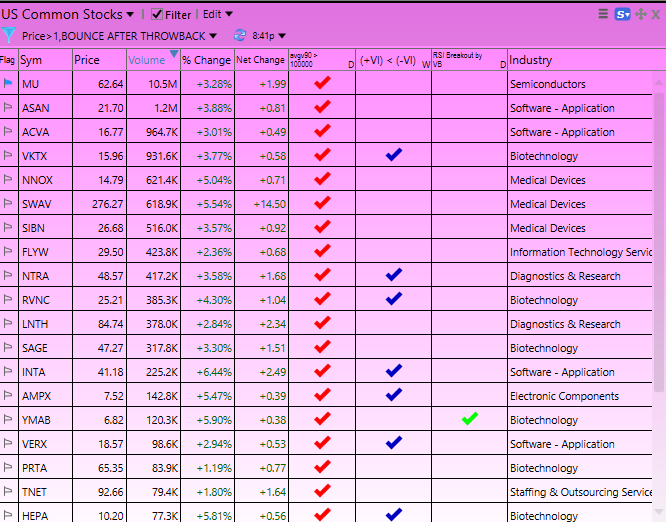Click the flag icon for INTA
Image resolution: width=666 pixels, height=522 pixels.
tap(8, 371)
